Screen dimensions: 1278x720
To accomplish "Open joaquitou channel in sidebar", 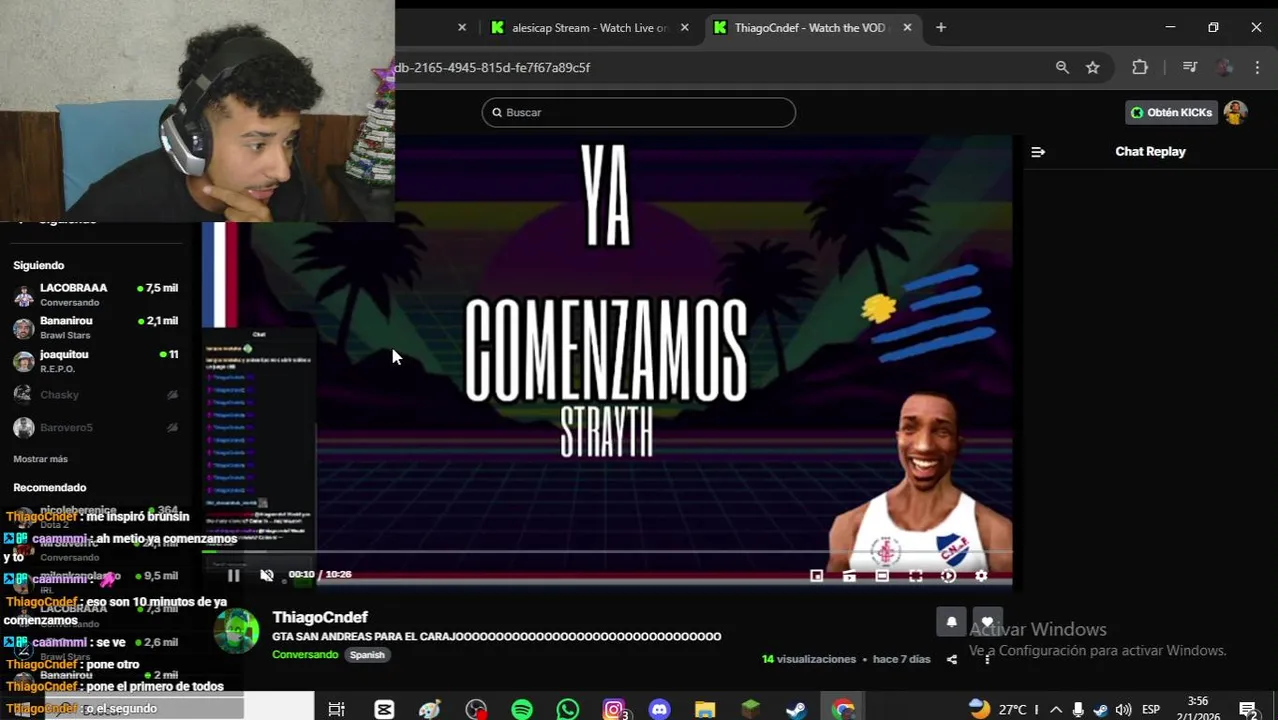I will coord(96,361).
